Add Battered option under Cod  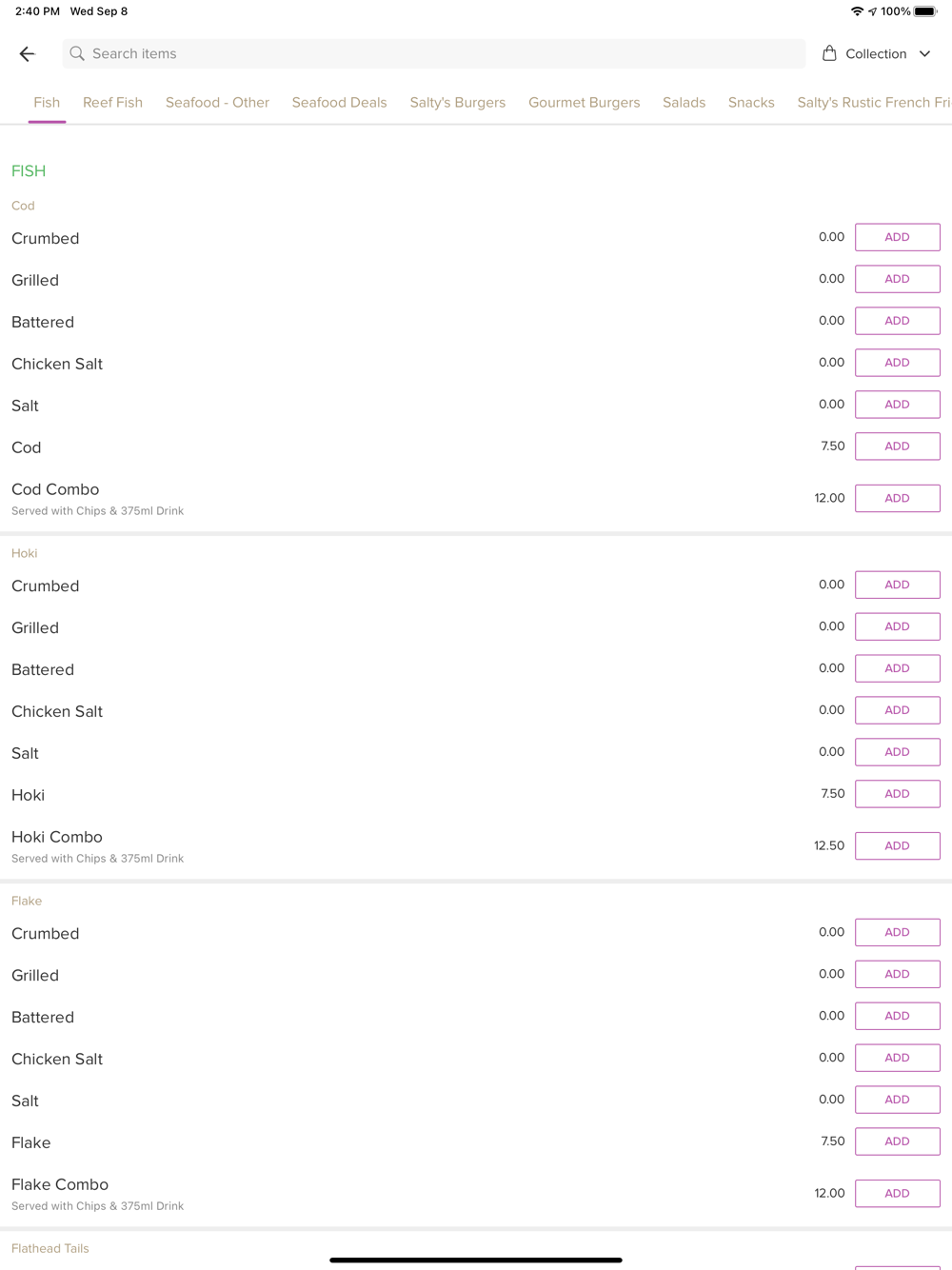click(897, 321)
